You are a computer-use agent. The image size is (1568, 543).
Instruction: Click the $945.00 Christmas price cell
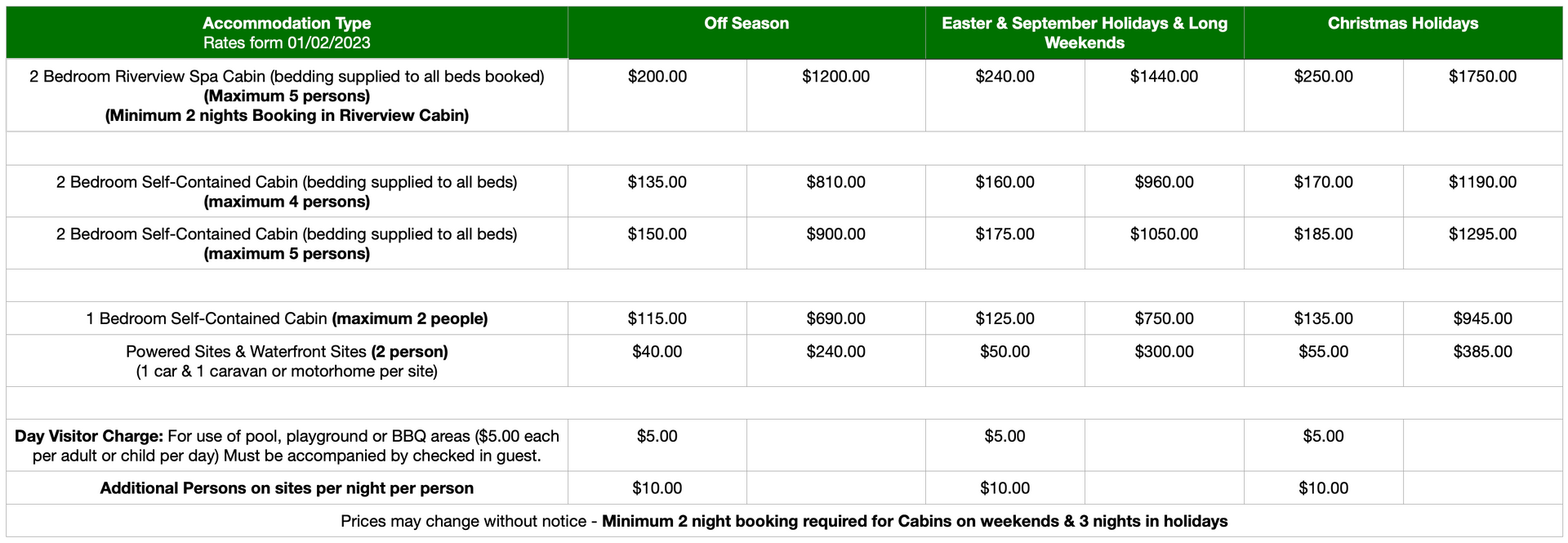pos(1482,318)
